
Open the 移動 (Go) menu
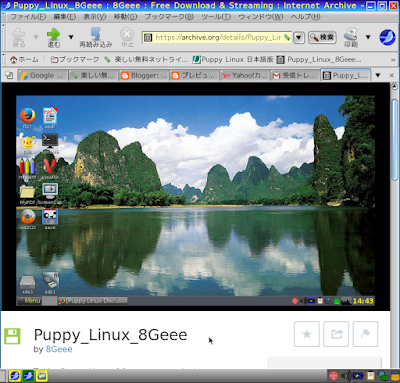coord(125,16)
